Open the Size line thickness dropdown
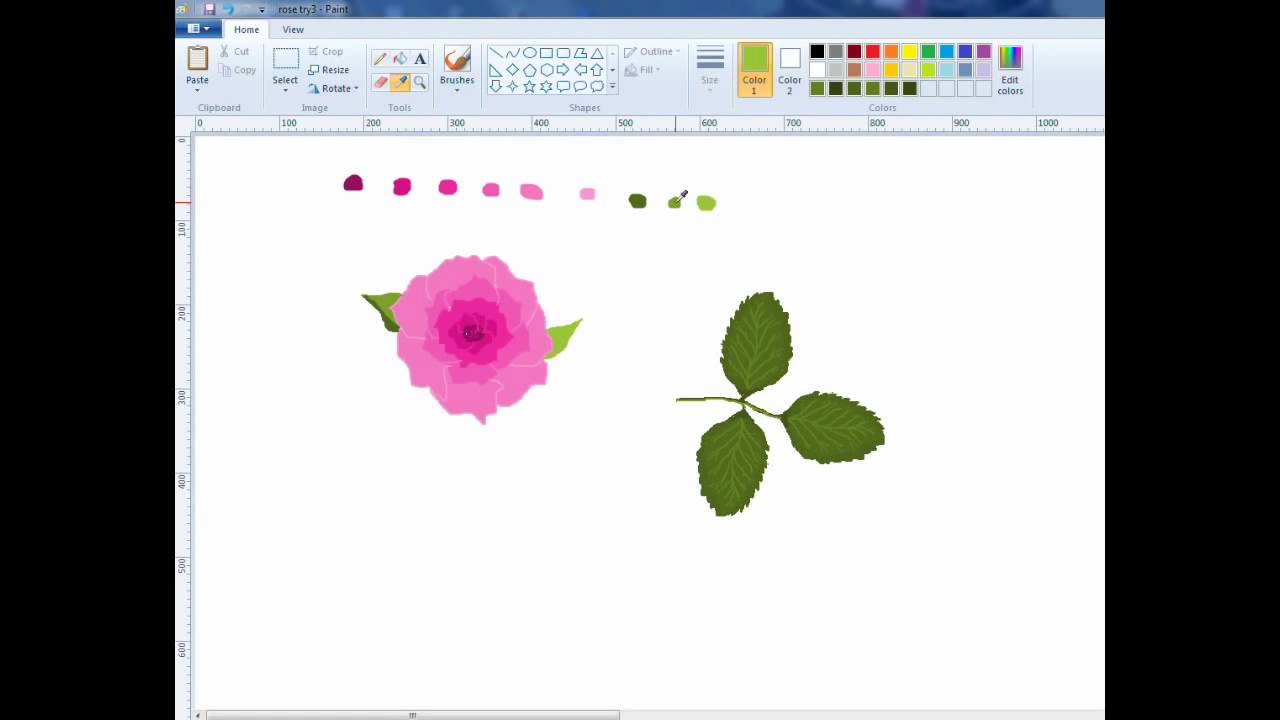The image size is (1280, 720). pyautogui.click(x=710, y=70)
